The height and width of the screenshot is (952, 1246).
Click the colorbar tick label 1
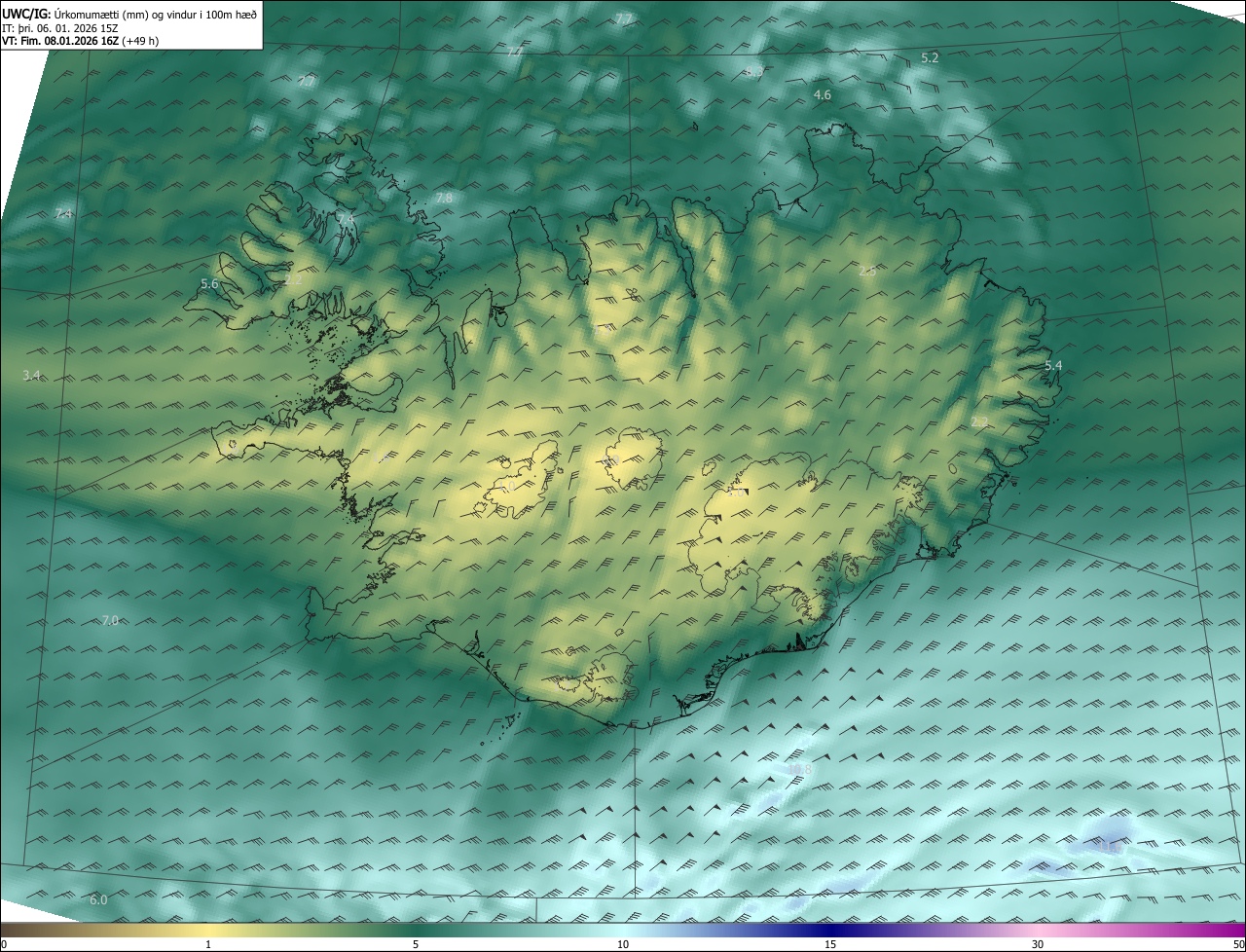(208, 945)
